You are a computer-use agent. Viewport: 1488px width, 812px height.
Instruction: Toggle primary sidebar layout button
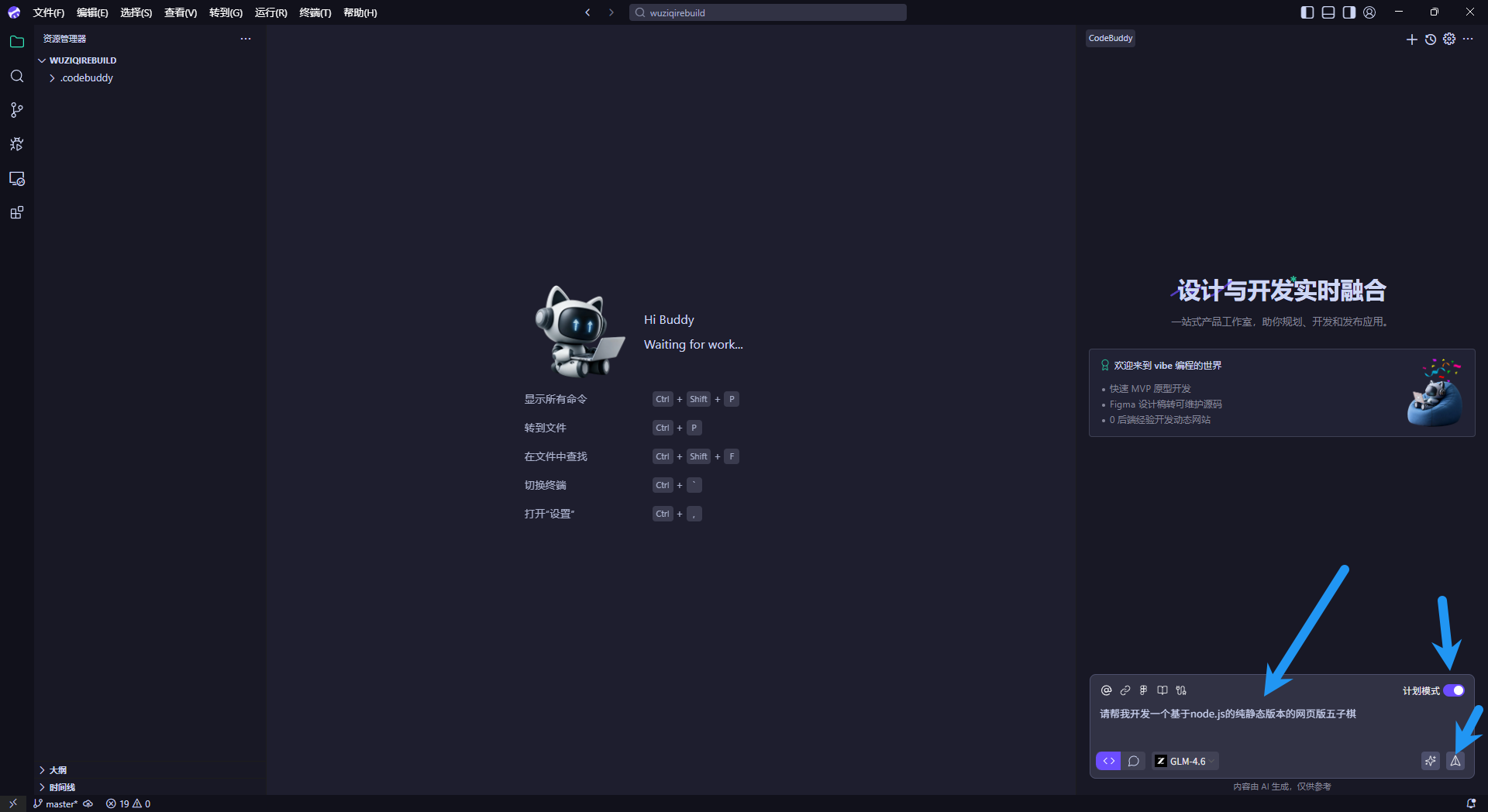tap(1307, 12)
